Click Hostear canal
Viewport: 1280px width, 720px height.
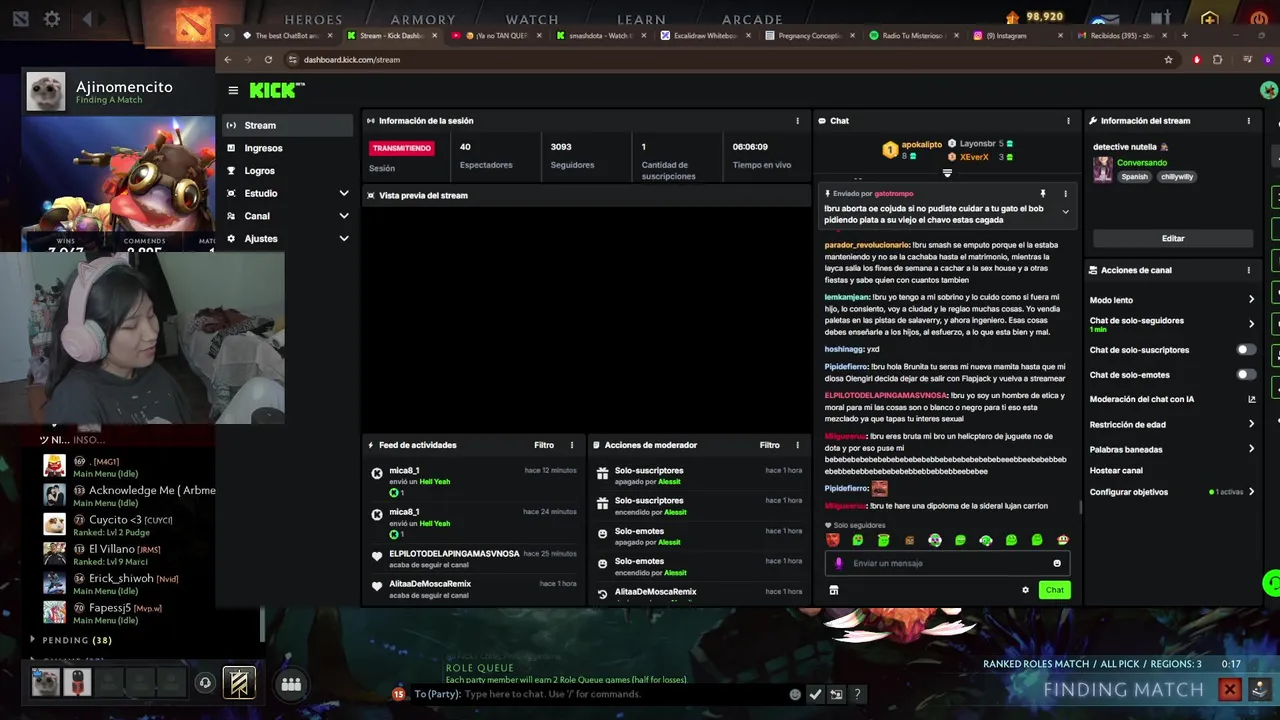coord(1116,470)
